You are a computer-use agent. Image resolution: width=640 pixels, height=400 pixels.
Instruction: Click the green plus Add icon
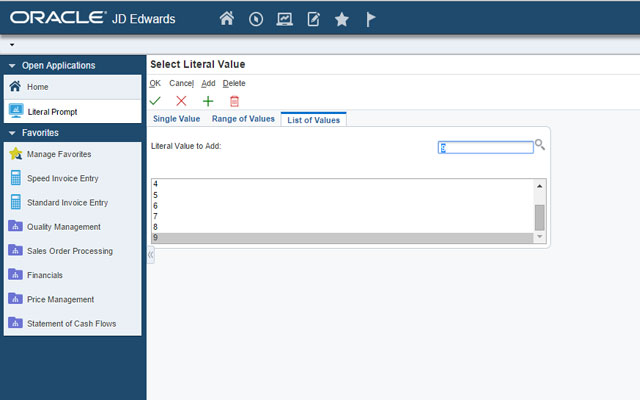[208, 101]
